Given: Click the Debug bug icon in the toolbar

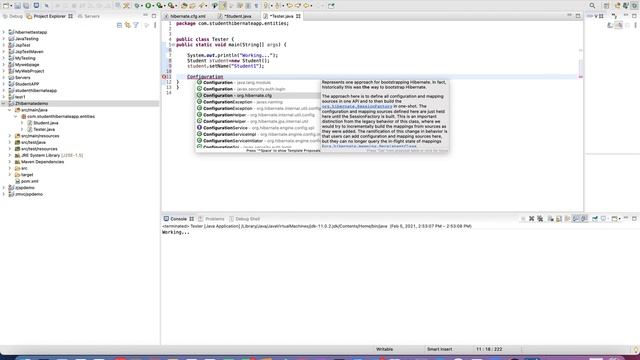Looking at the screenshot, I should coord(137,6).
